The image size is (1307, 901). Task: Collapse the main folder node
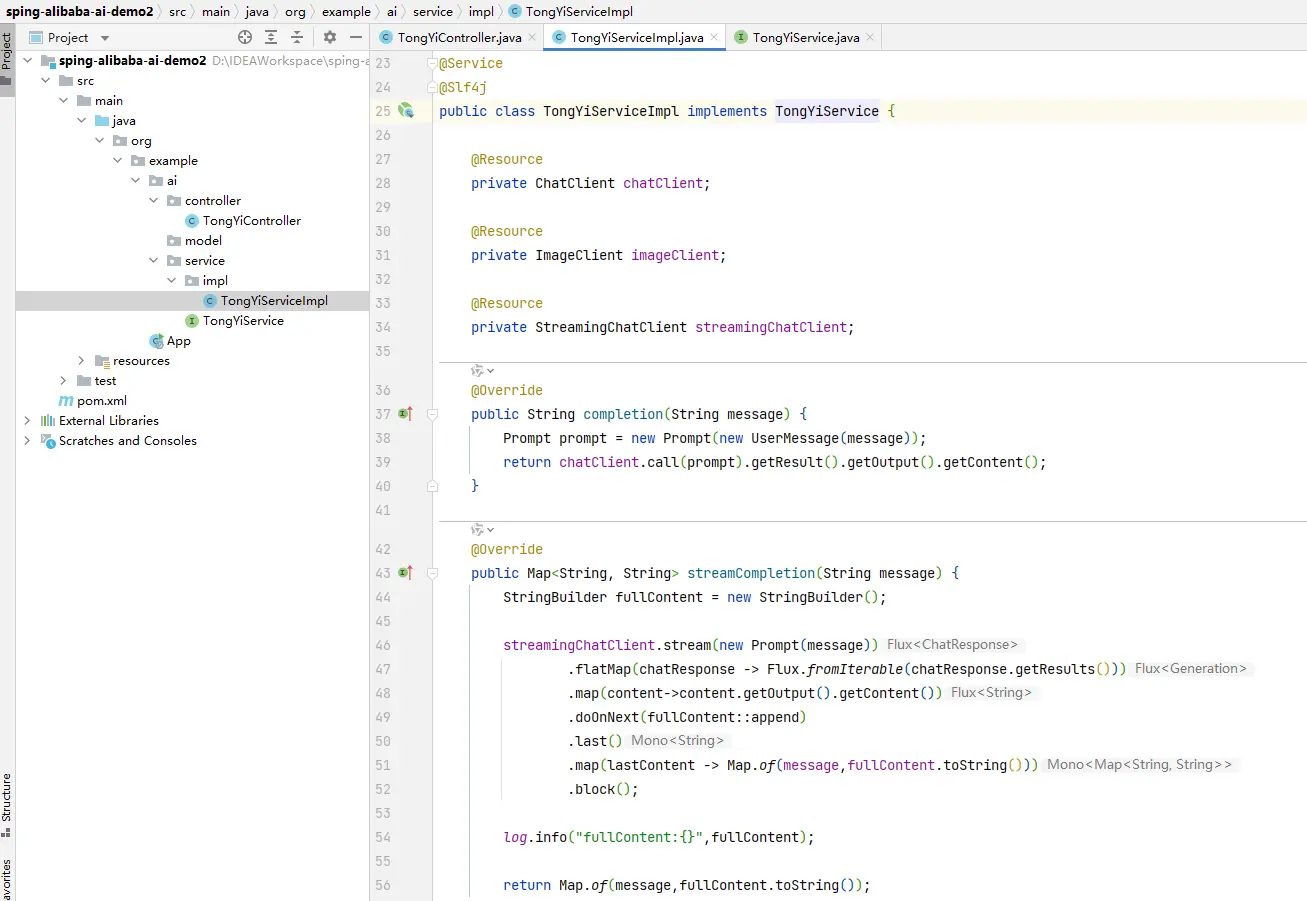[63, 101]
